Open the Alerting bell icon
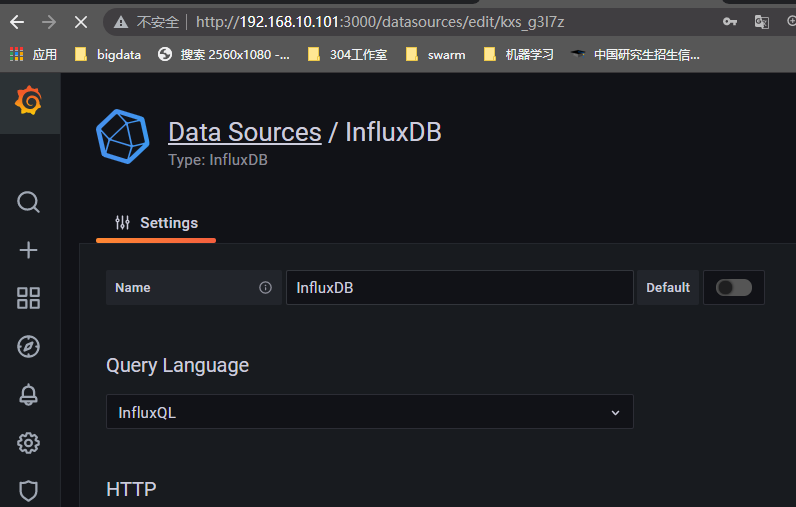Viewport: 796px width, 507px height. click(29, 394)
